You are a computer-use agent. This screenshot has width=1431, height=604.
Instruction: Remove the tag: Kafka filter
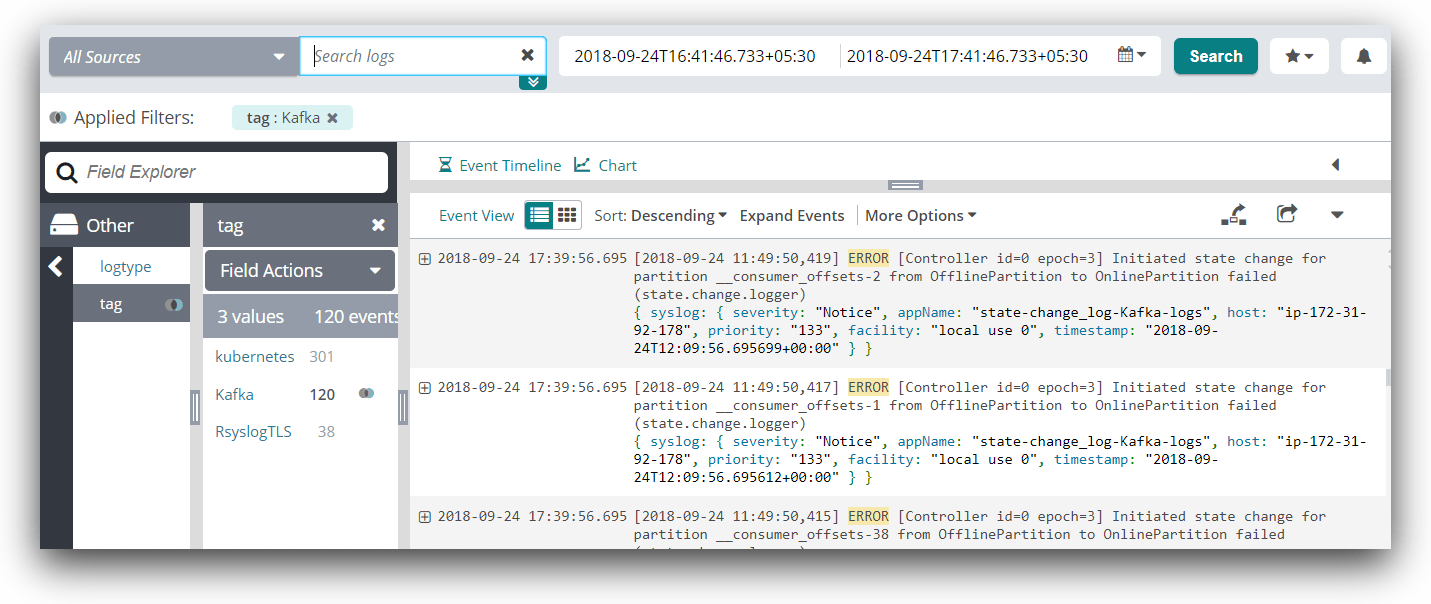click(x=333, y=118)
